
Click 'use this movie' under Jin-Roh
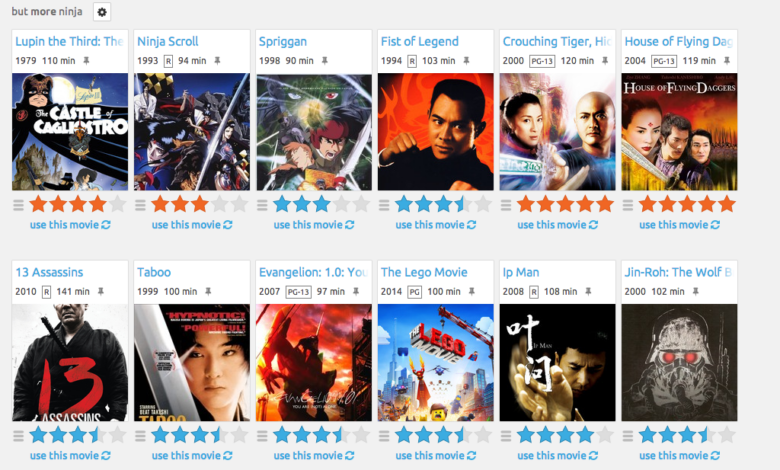point(680,456)
